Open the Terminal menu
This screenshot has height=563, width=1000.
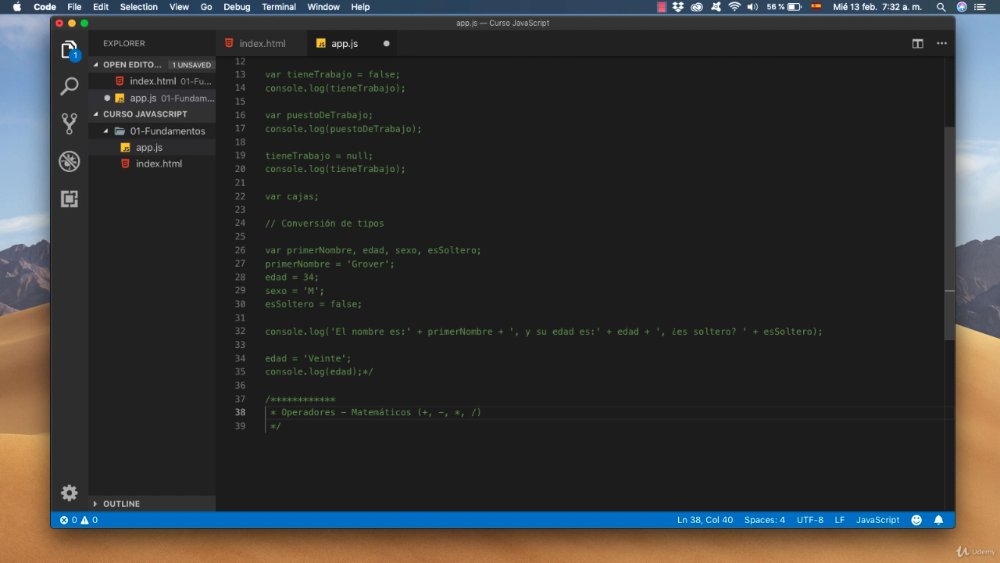[279, 7]
